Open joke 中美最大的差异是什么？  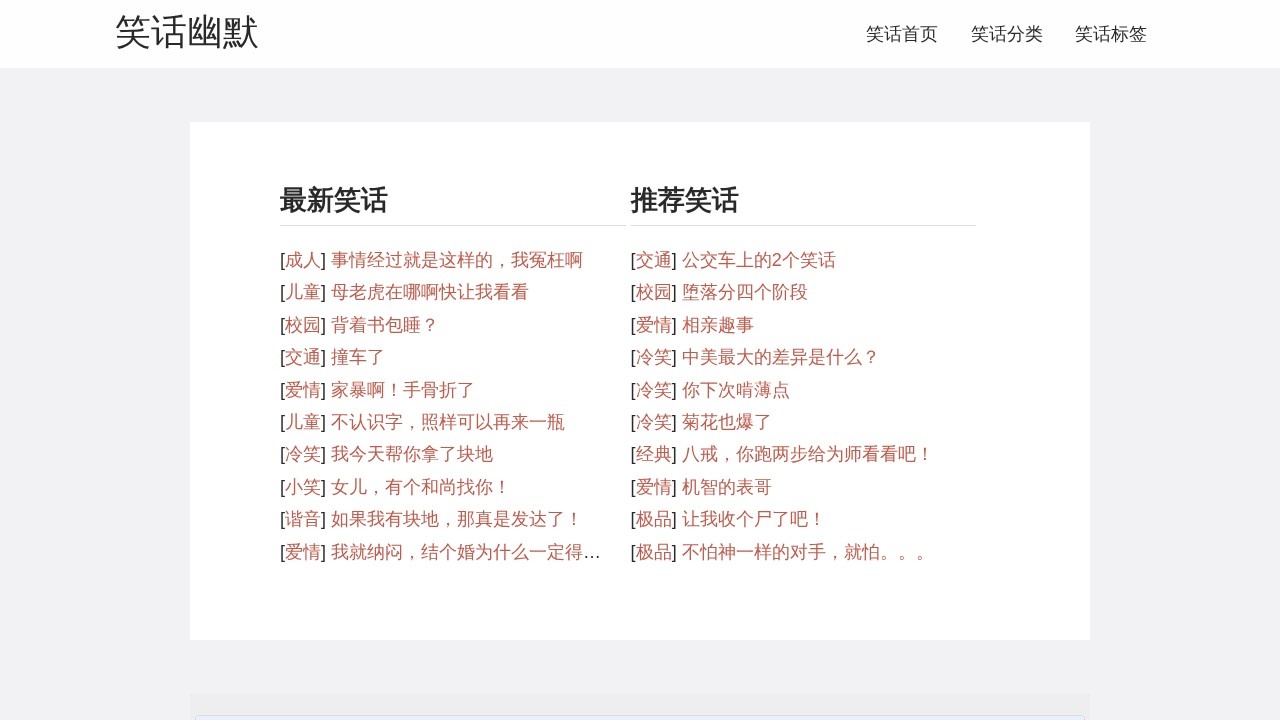coord(781,357)
